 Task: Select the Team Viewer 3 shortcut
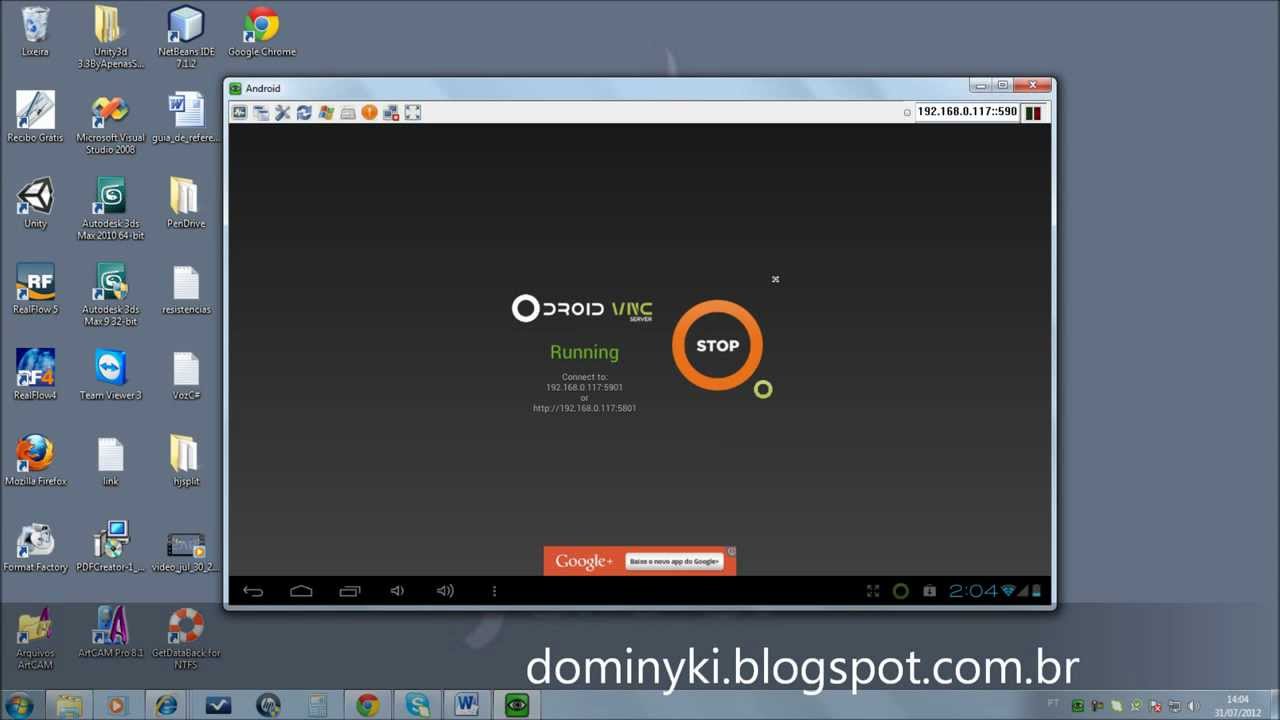pos(110,375)
